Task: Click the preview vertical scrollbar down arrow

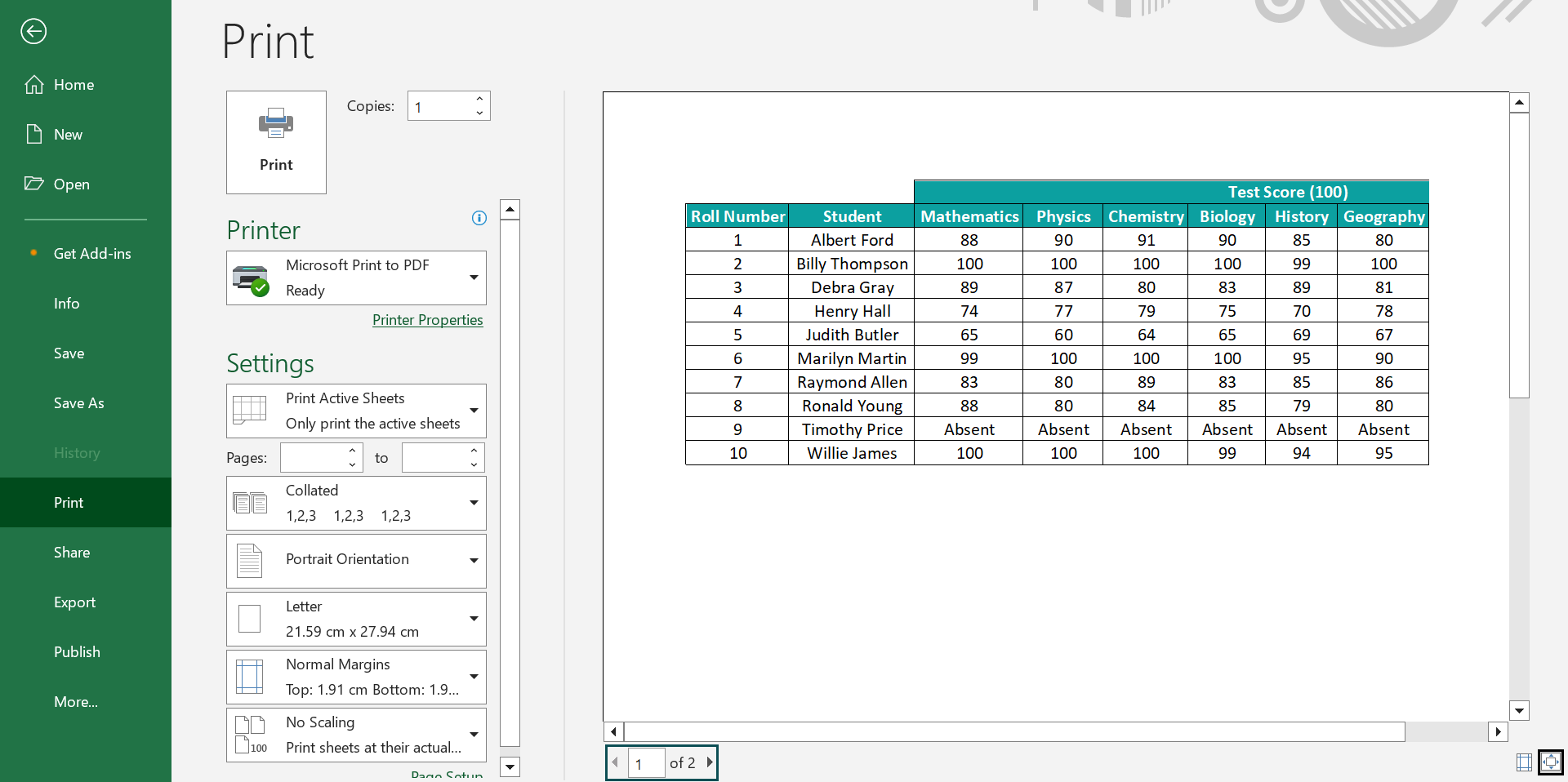Action: pos(1519,710)
